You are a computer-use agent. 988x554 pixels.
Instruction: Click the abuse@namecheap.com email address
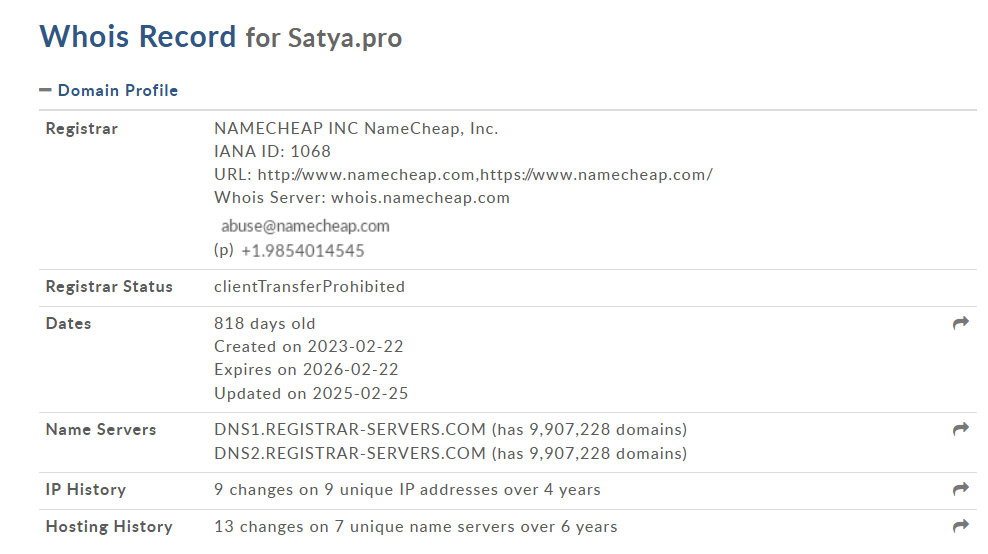(305, 226)
